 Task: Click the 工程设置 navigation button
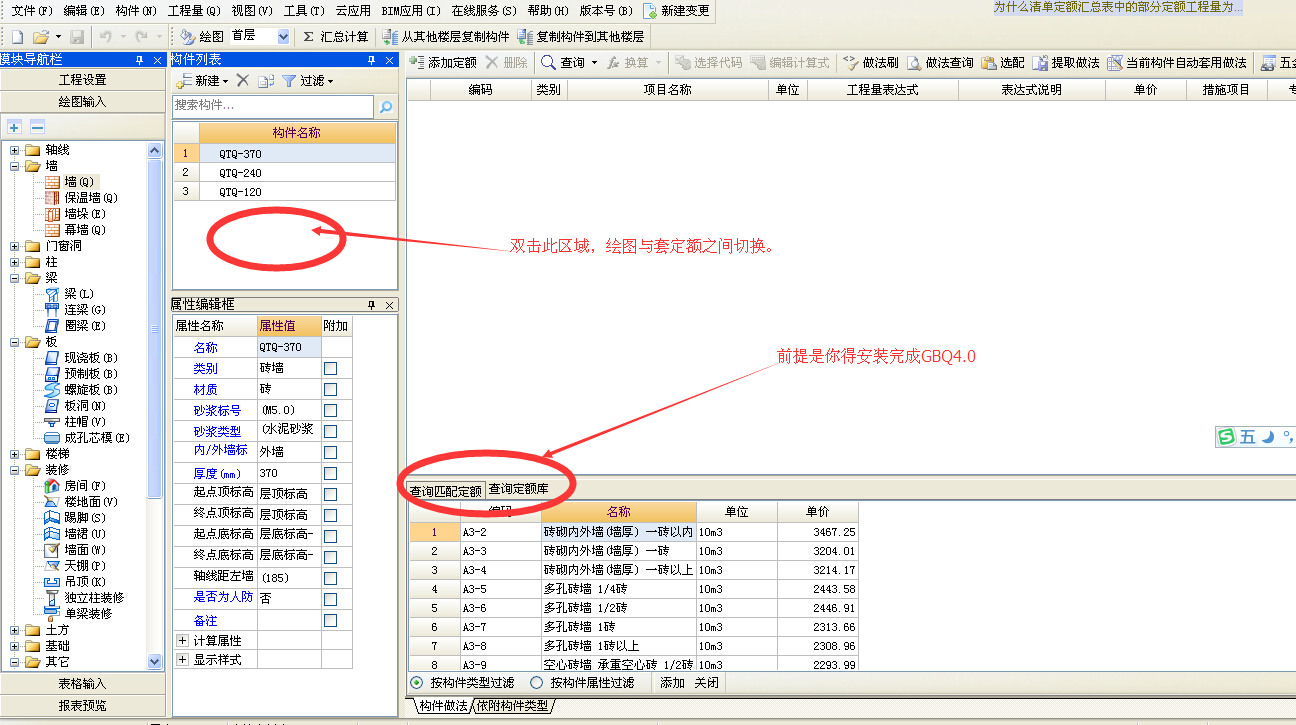pyautogui.click(x=82, y=80)
